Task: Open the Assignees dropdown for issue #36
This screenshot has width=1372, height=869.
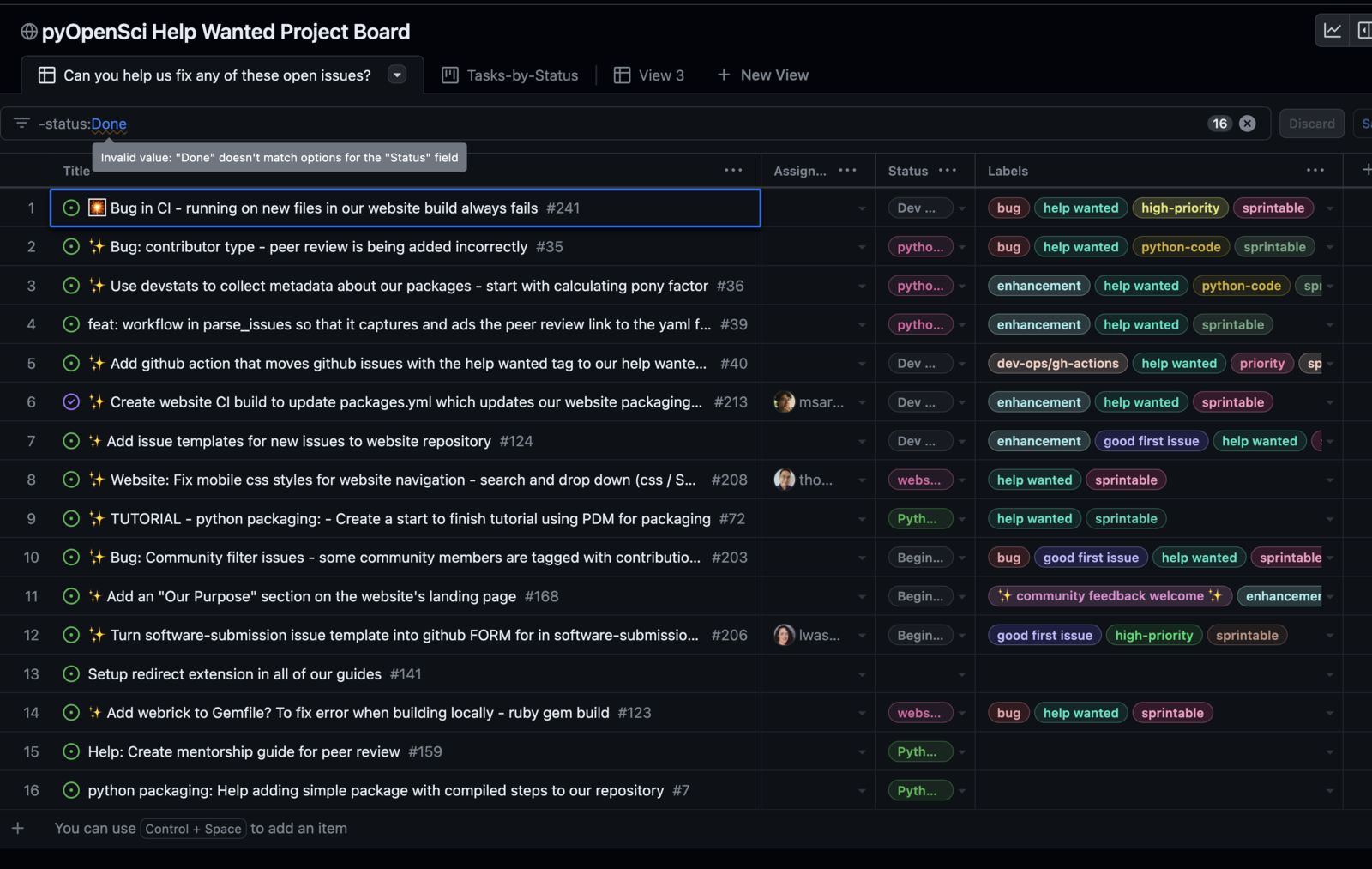Action: [x=862, y=286]
